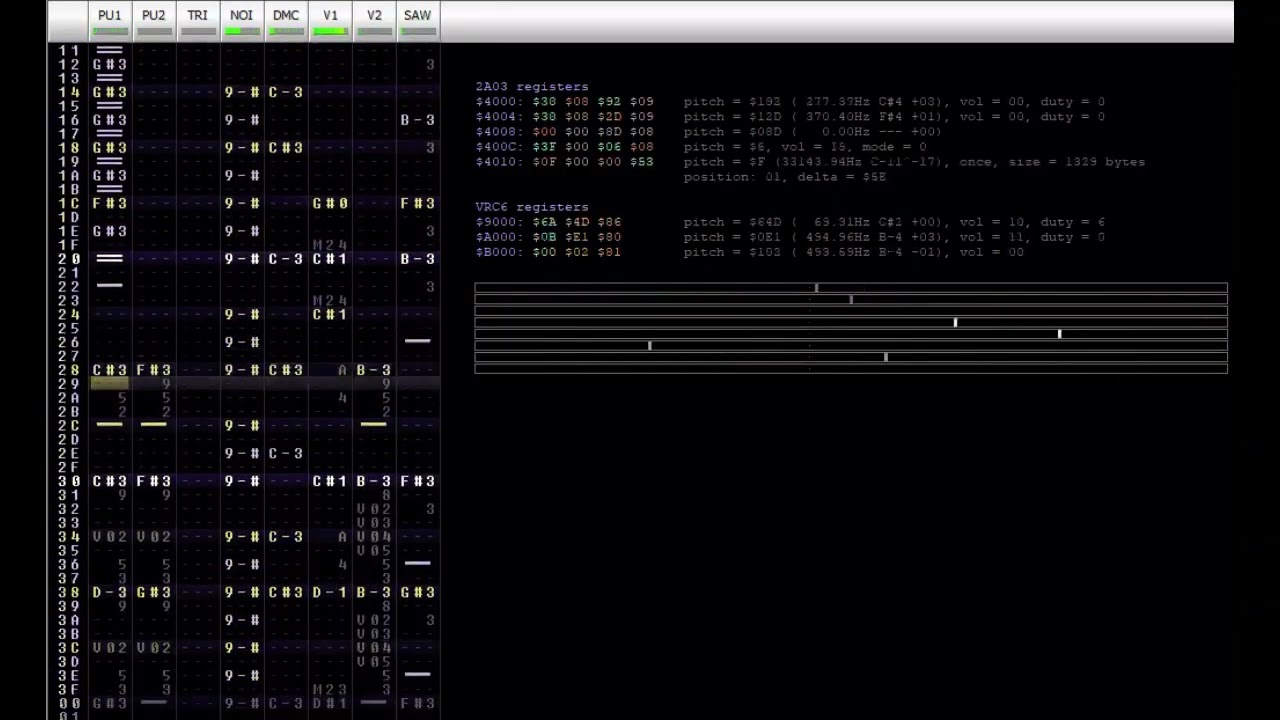Select the G#3 note in PU2 row 38
The image size is (1280, 720).
point(154,592)
